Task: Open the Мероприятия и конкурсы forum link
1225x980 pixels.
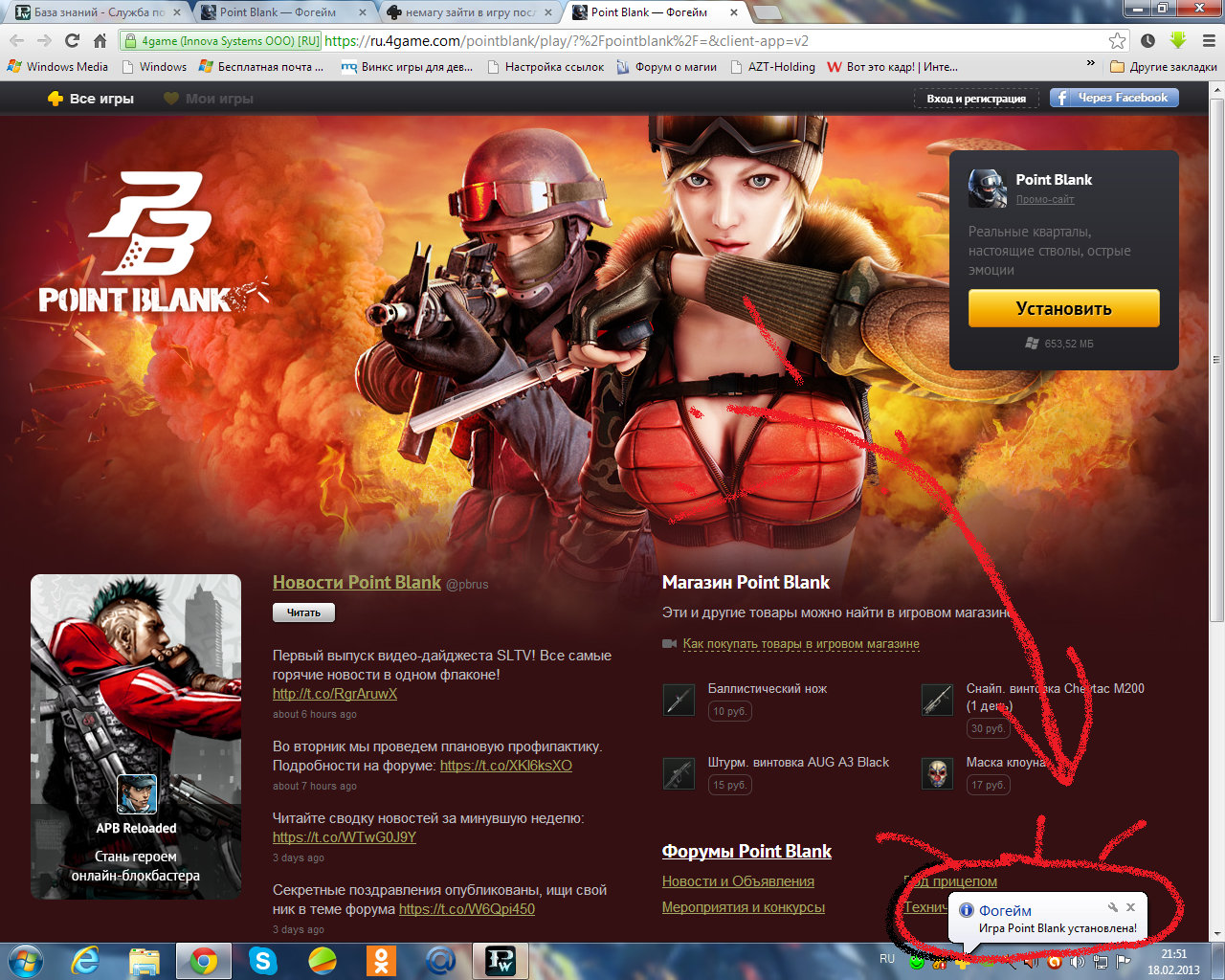Action: (x=744, y=907)
